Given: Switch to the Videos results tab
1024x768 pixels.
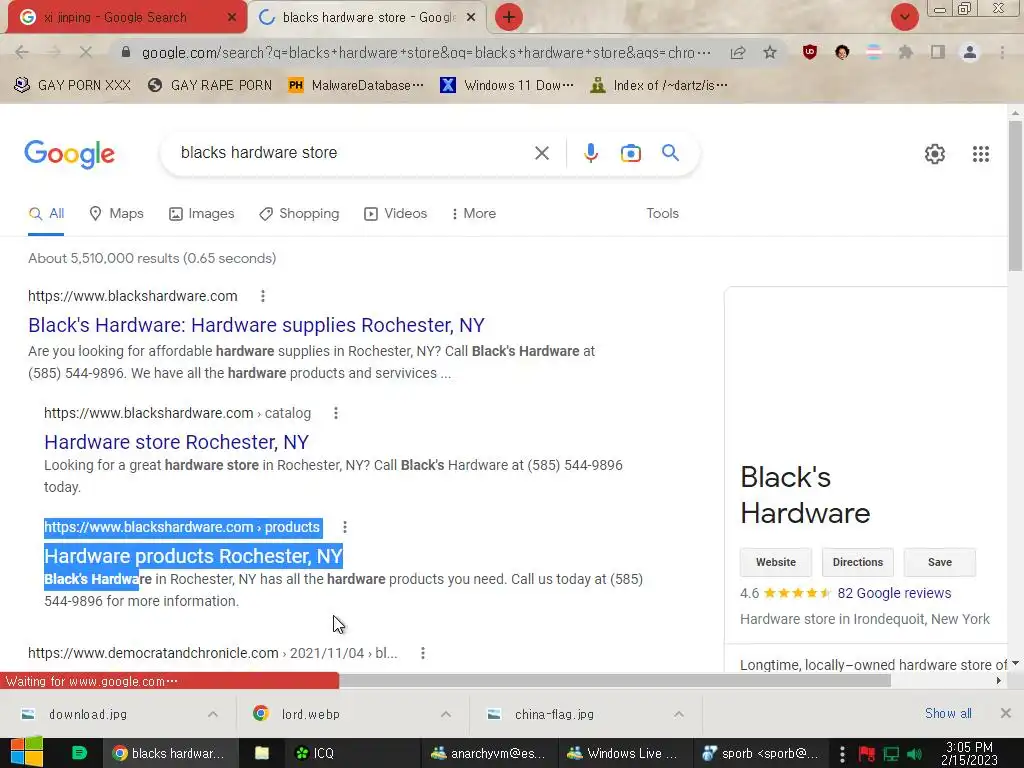Looking at the screenshot, I should point(395,214).
